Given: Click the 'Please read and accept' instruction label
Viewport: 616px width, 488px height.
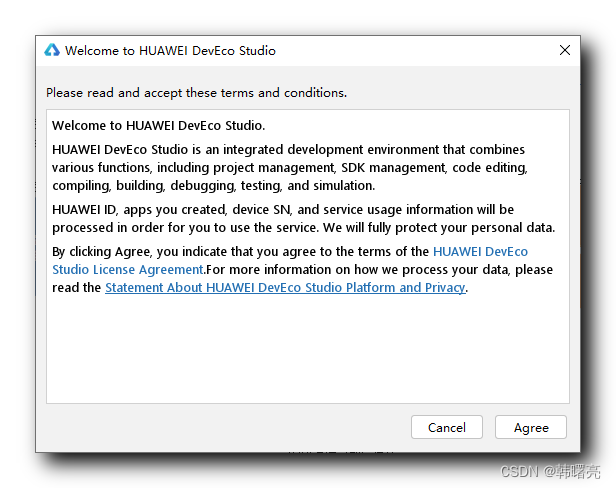Looking at the screenshot, I should (196, 93).
